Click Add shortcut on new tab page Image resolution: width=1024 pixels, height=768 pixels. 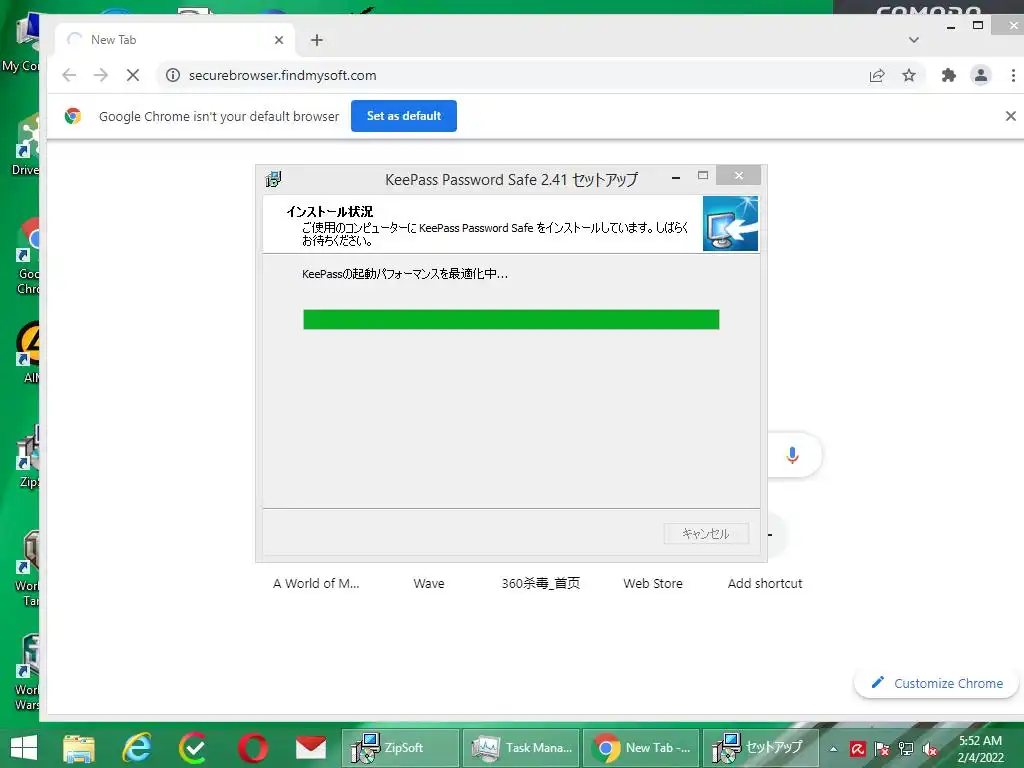[765, 583]
